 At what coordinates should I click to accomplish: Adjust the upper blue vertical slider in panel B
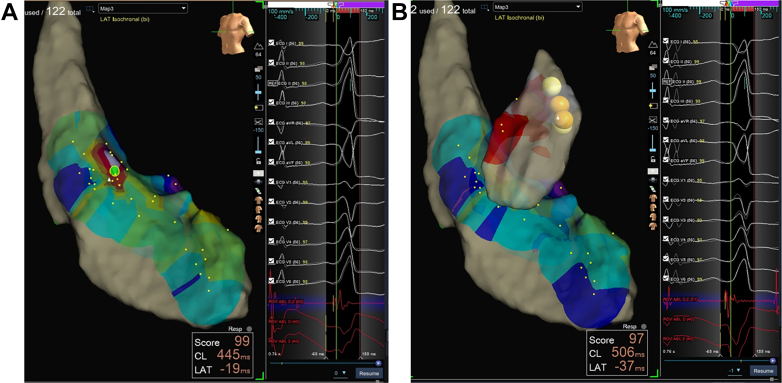point(653,91)
